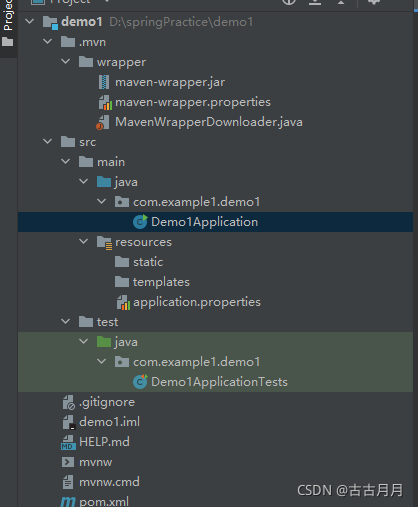418x507 pixels.
Task: Click the folder icon below Project side tab
Action: coord(8,42)
